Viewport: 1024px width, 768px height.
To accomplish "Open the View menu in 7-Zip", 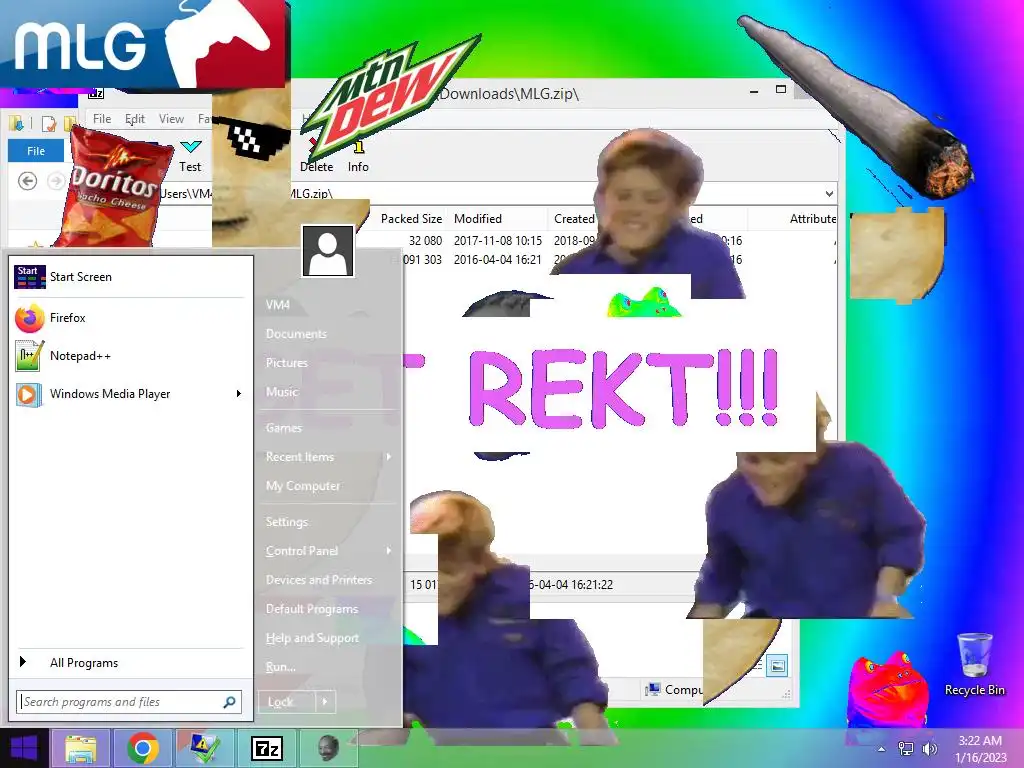I will [171, 119].
